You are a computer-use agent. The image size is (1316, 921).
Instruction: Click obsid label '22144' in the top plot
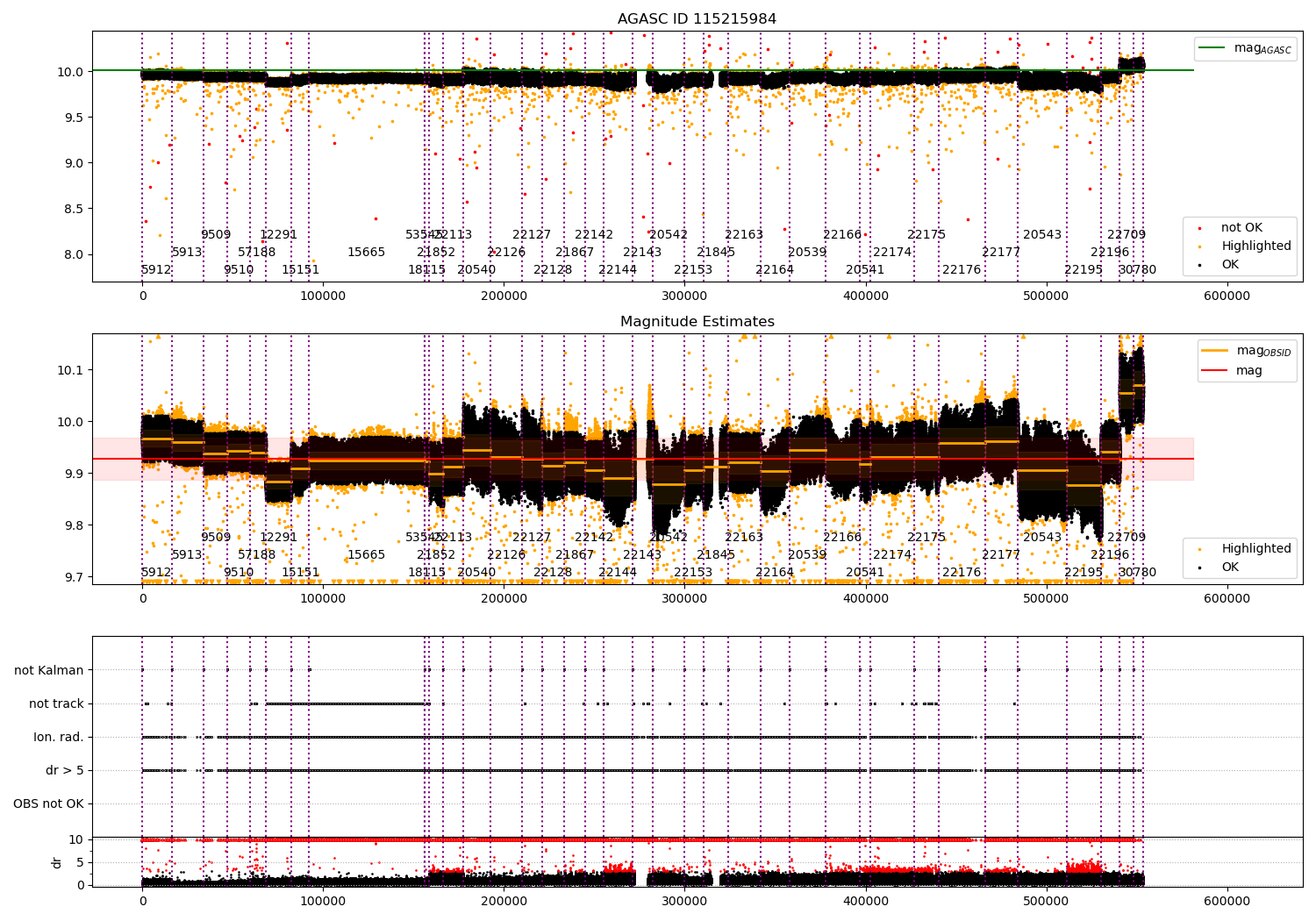coord(618,270)
